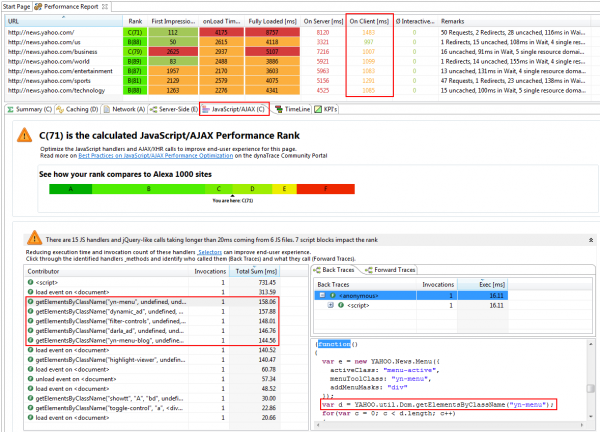The height and width of the screenshot is (432, 600).
Task: Select the http://news.yahoo.com/world row
Action: tap(298, 61)
